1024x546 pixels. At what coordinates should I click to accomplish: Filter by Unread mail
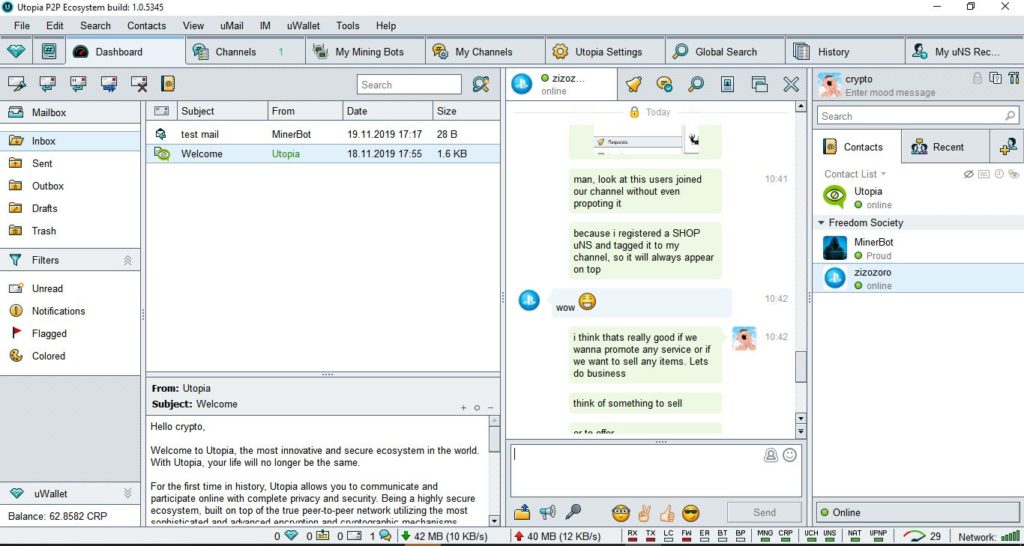70,289
